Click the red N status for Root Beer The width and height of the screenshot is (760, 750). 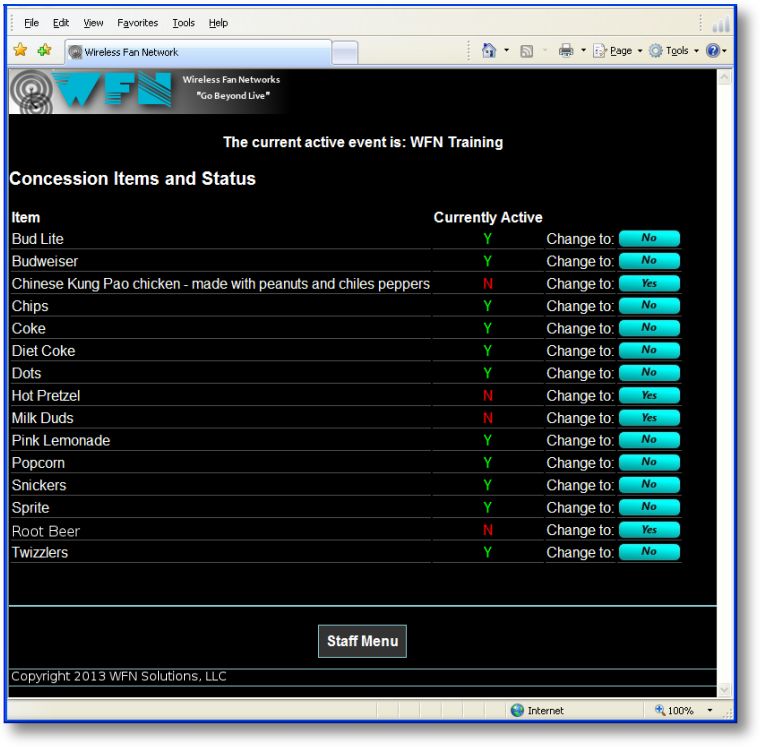[x=488, y=530]
